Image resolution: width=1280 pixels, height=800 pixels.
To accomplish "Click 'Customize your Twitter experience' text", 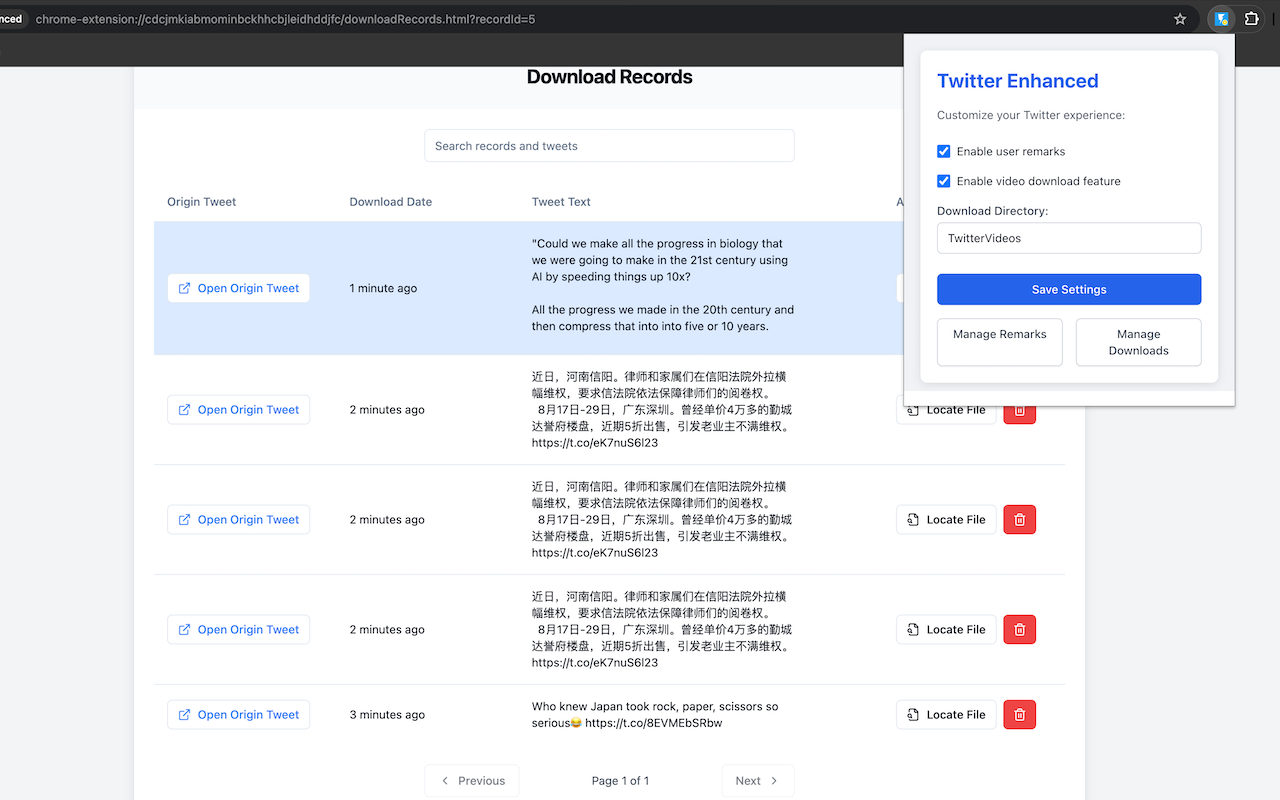I will 1031,115.
